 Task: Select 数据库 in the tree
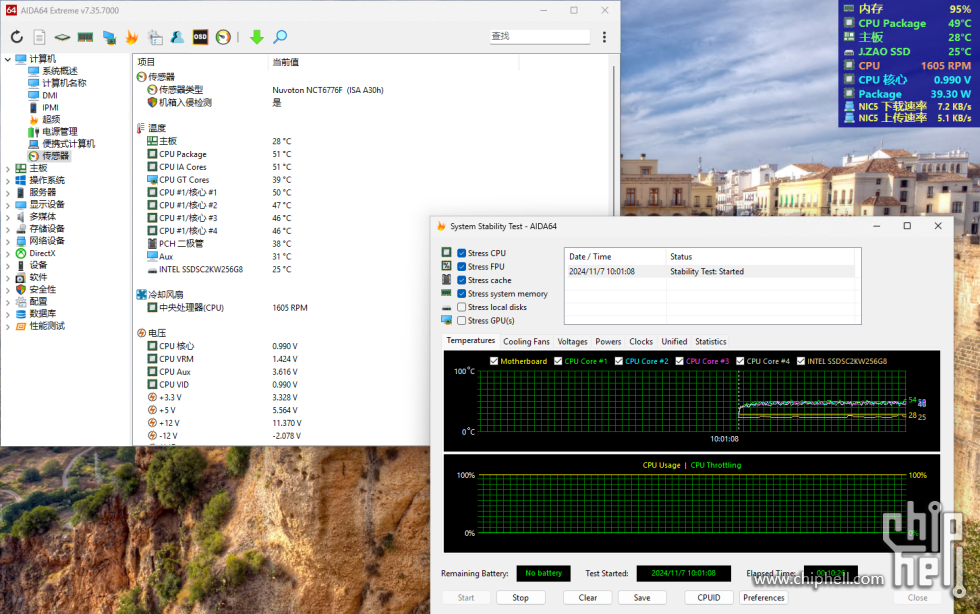[42, 314]
